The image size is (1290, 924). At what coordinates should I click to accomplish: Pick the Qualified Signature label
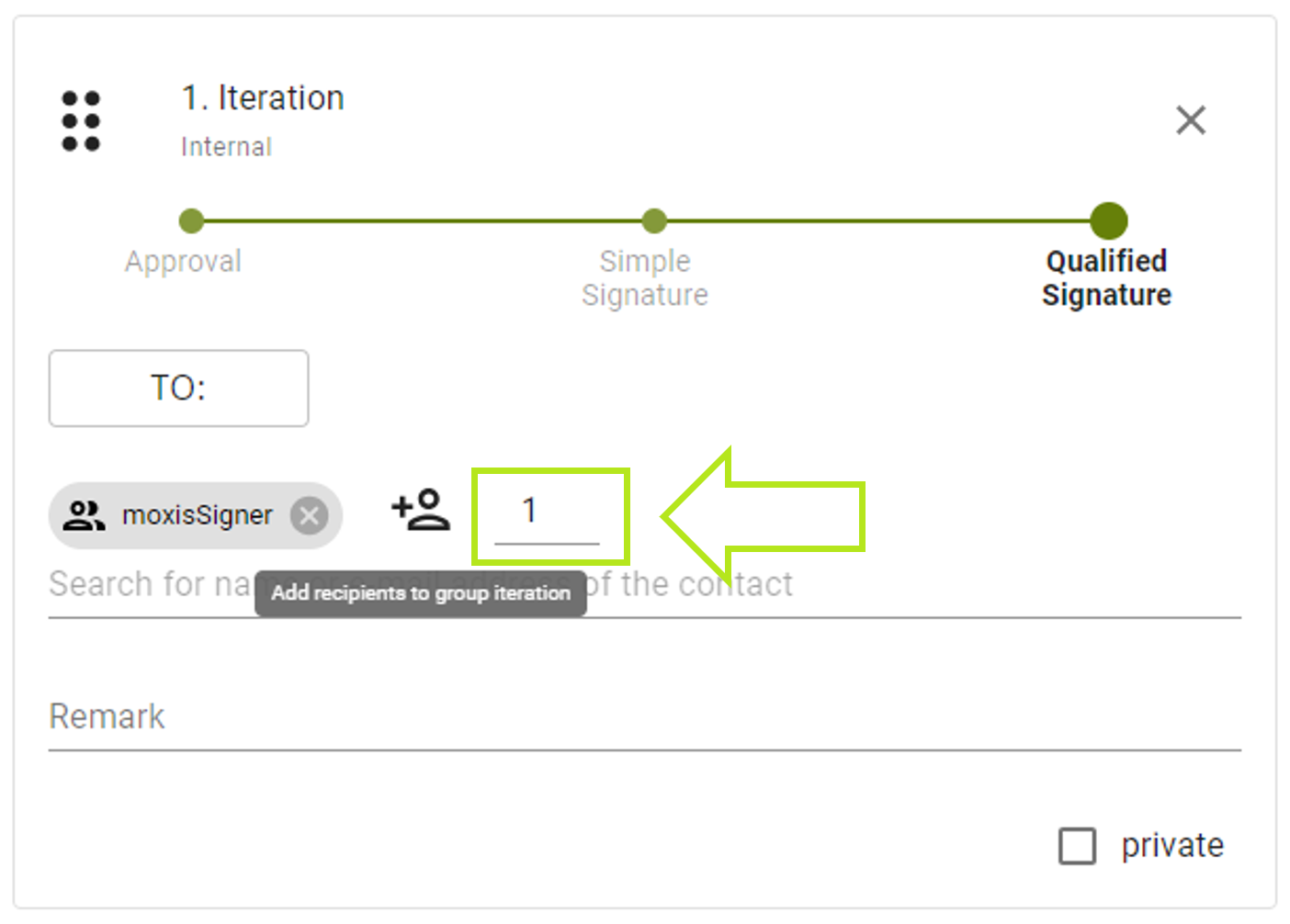pyautogui.click(x=1106, y=278)
